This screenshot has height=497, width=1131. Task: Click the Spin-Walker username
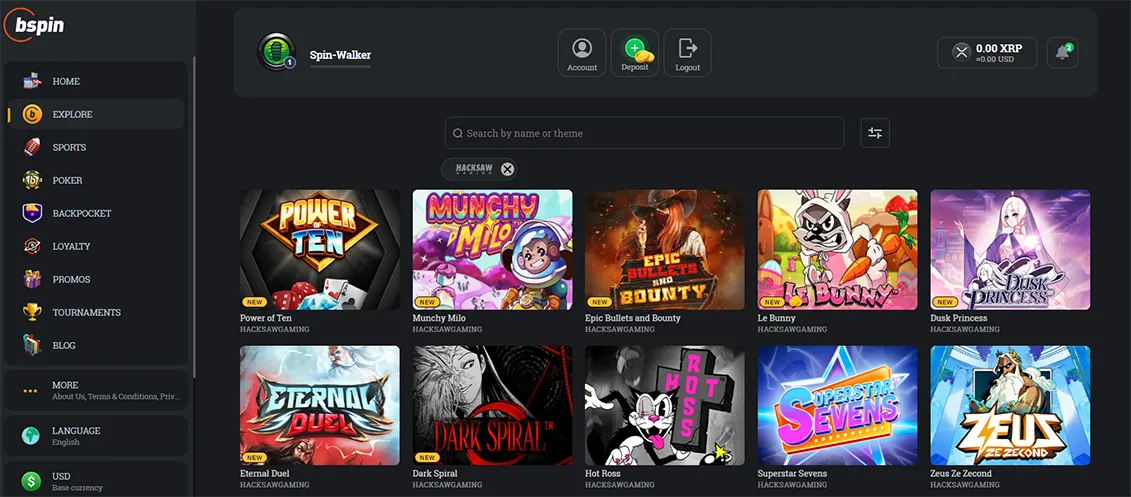[340, 55]
